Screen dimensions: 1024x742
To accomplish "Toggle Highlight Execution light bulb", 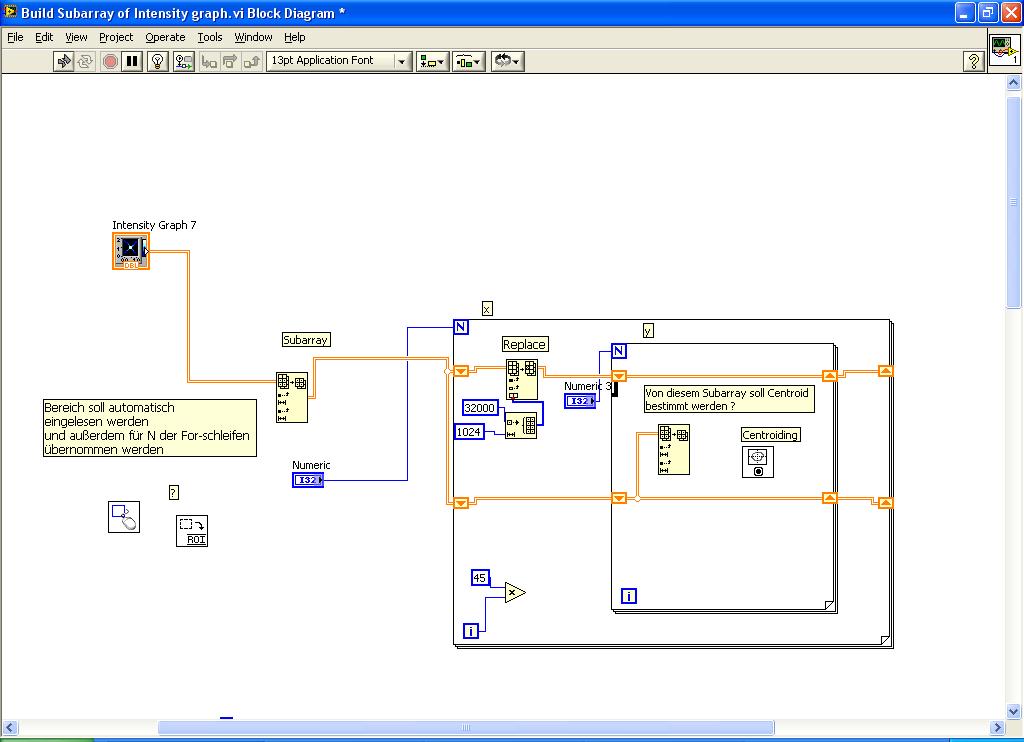I will pyautogui.click(x=157, y=61).
